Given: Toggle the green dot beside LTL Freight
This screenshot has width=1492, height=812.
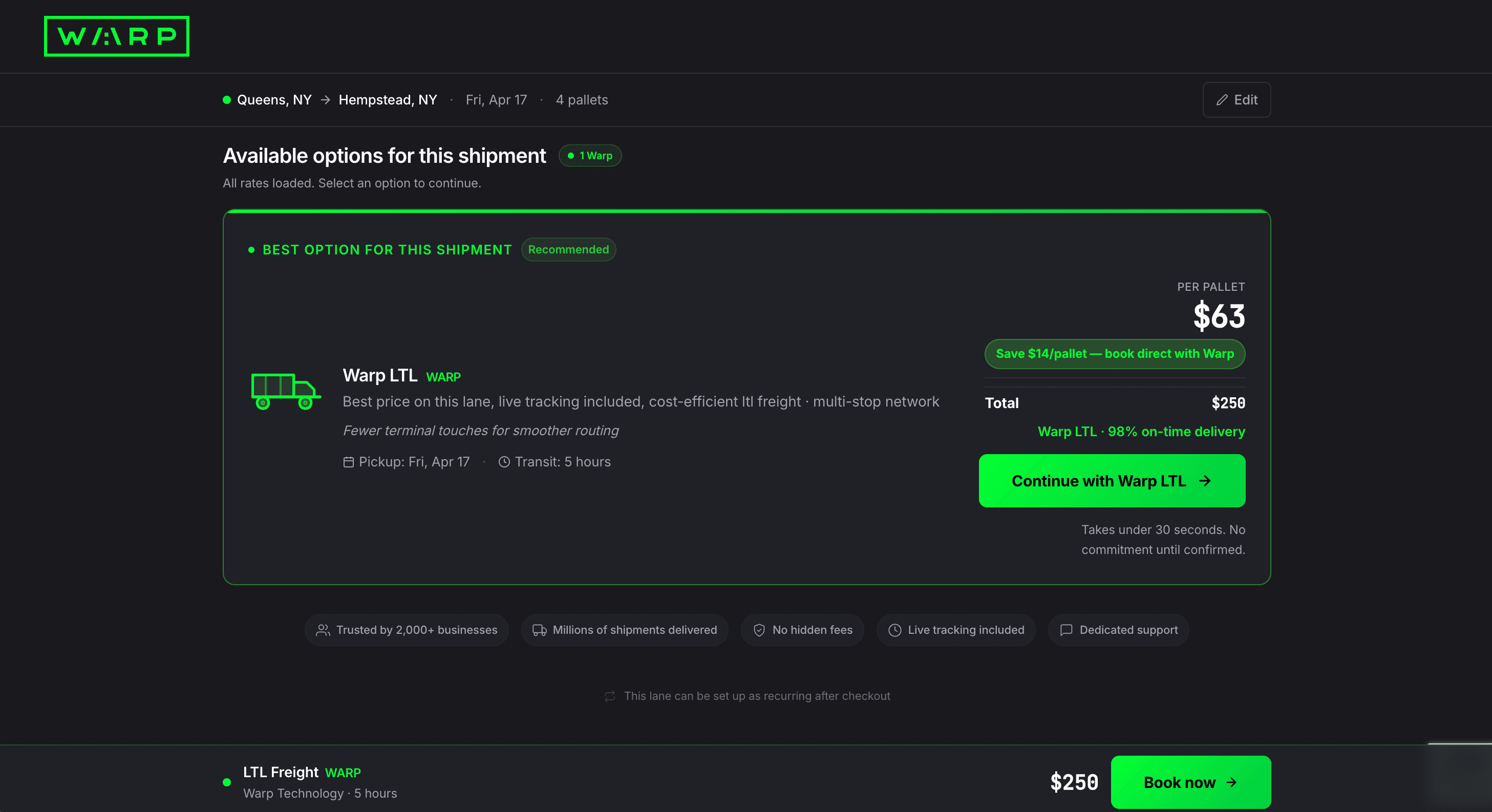Looking at the screenshot, I should click(x=226, y=782).
